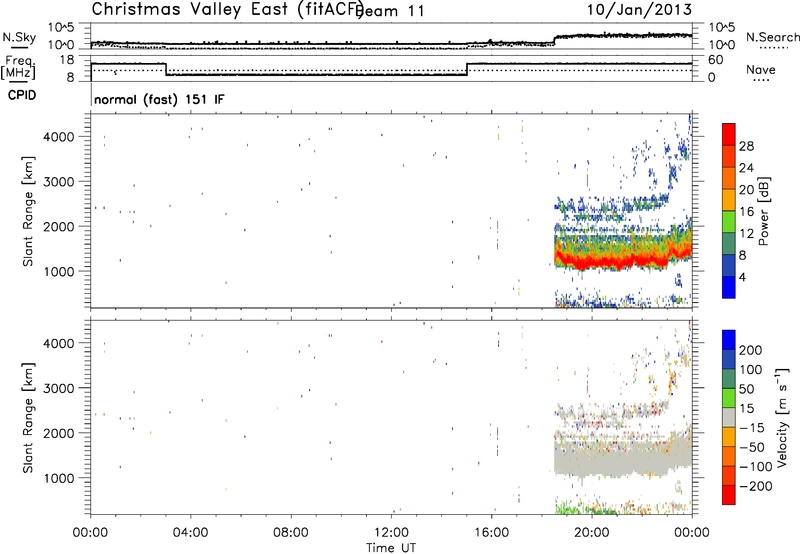
Task: Click the '60' tick on the Nave axis
Action: (716, 60)
